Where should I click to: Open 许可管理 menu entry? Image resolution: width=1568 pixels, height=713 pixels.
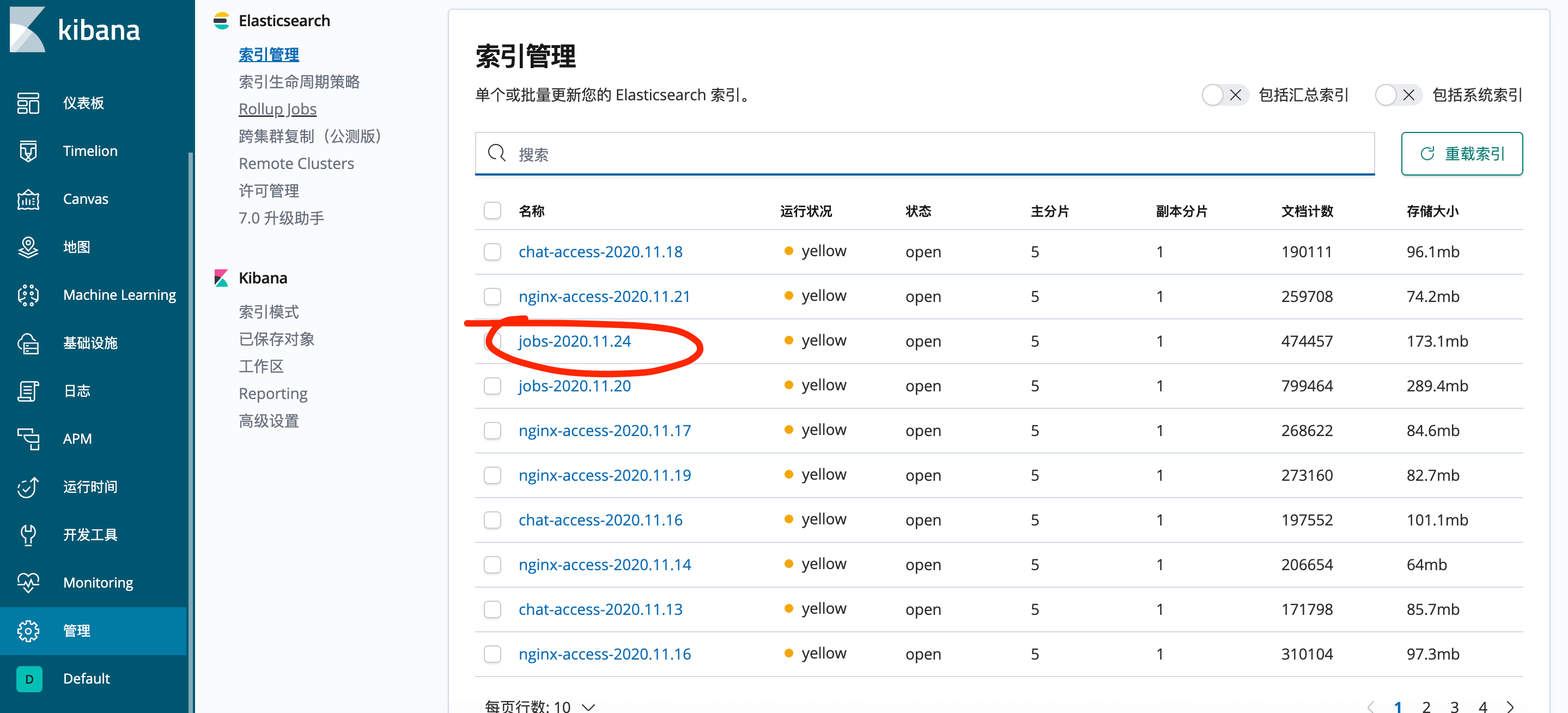pyautogui.click(x=269, y=191)
